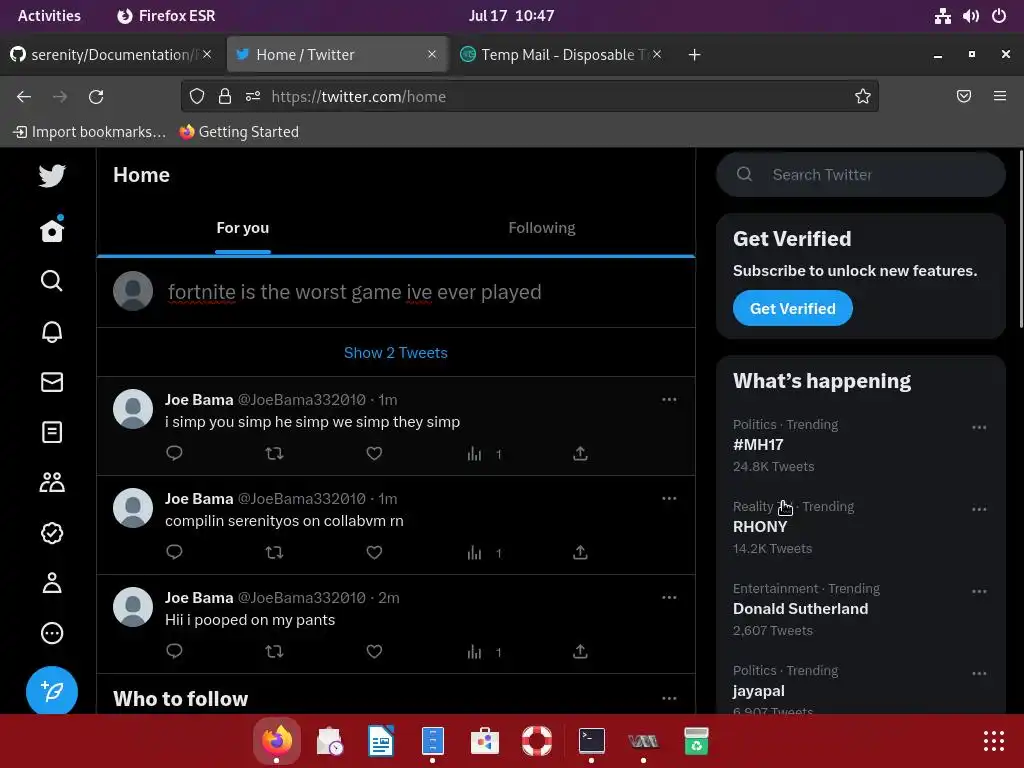
Task: View analytics of 'Hii i pooped' tweet
Action: (485, 652)
